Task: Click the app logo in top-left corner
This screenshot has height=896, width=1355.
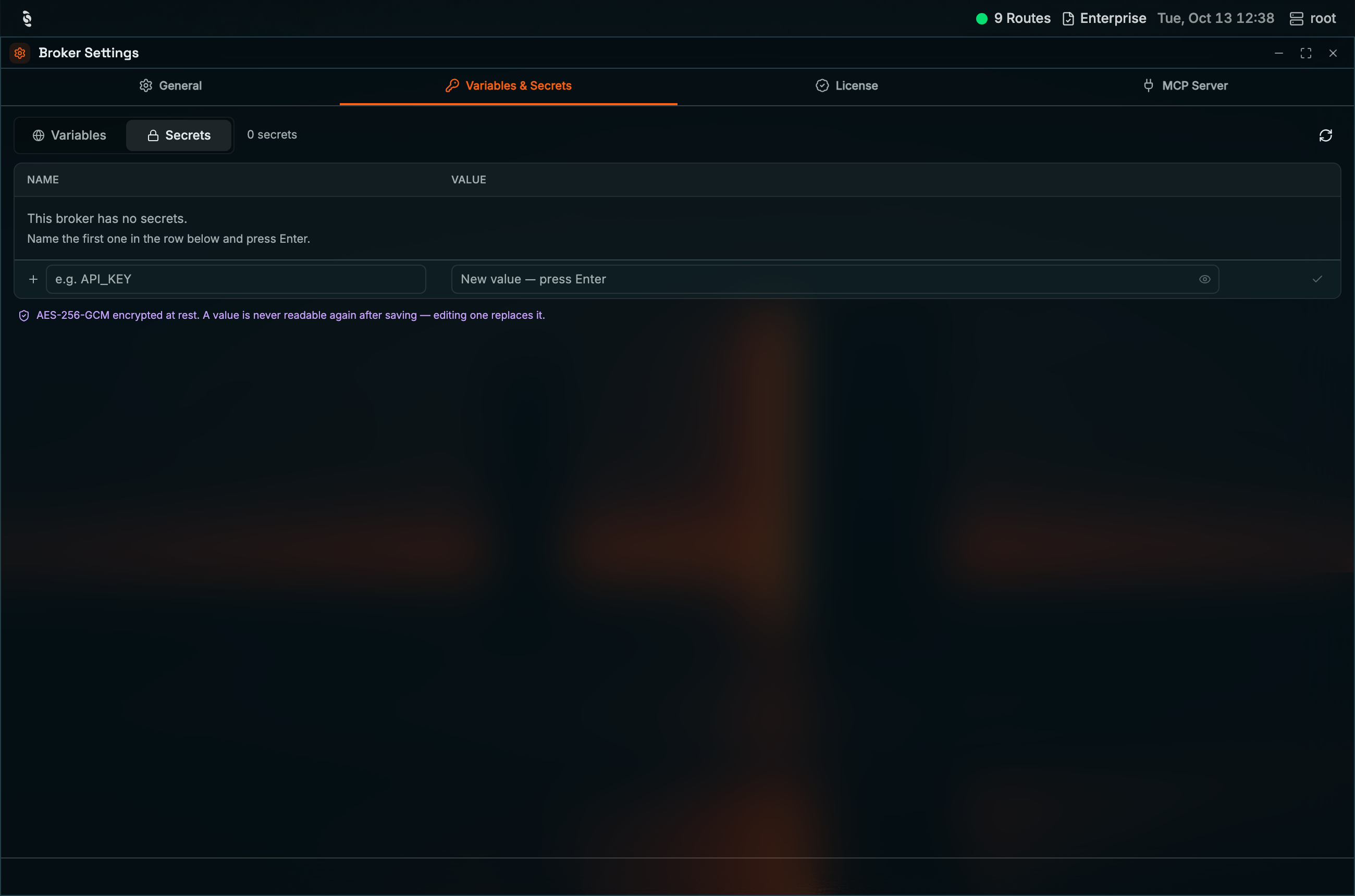Action: coord(27,18)
